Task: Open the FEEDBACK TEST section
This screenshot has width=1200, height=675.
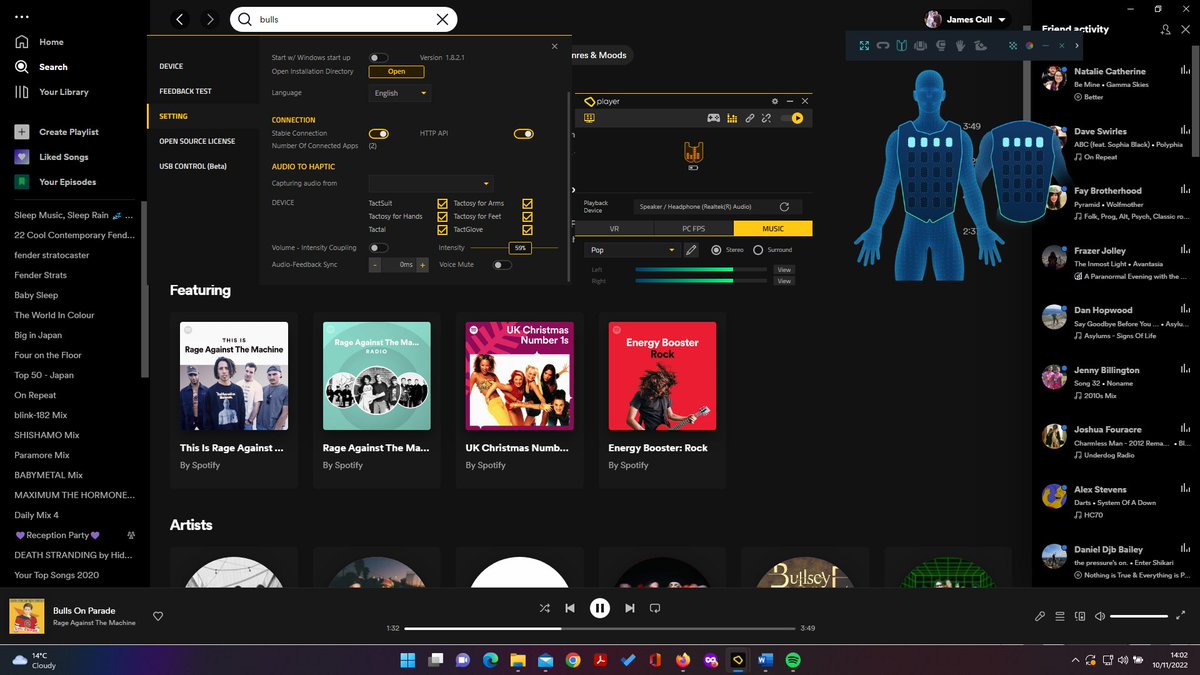Action: point(185,91)
